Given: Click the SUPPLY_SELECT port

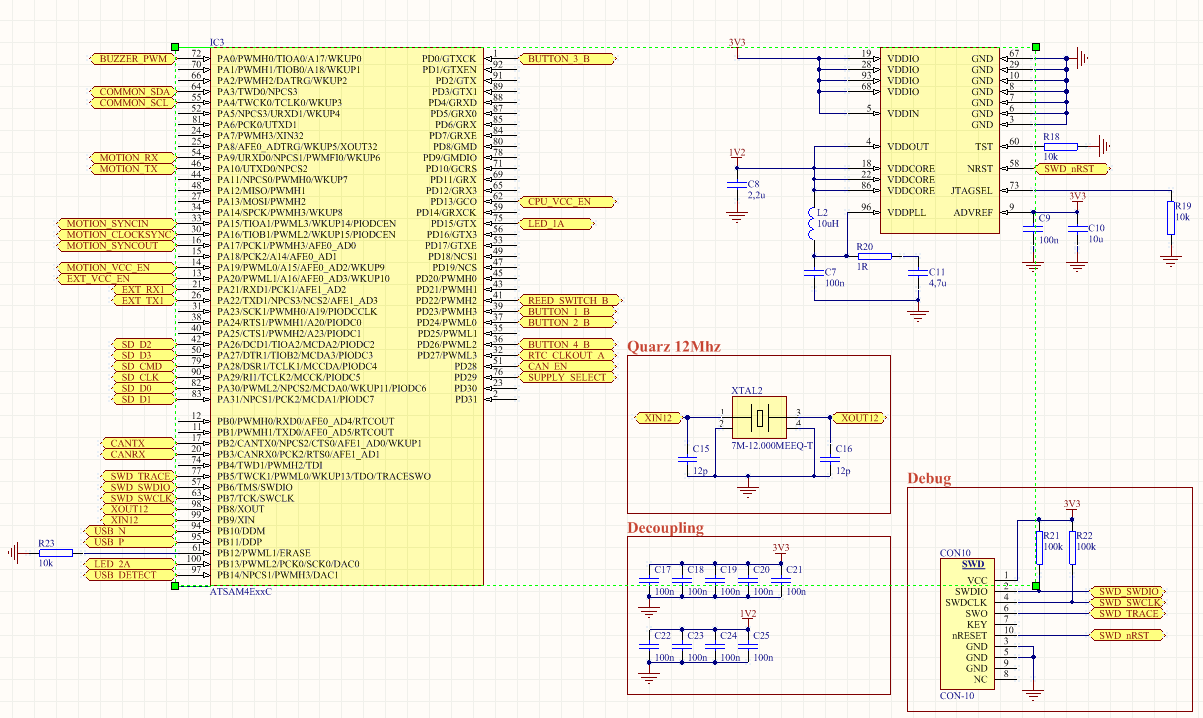Looking at the screenshot, I should [565, 377].
